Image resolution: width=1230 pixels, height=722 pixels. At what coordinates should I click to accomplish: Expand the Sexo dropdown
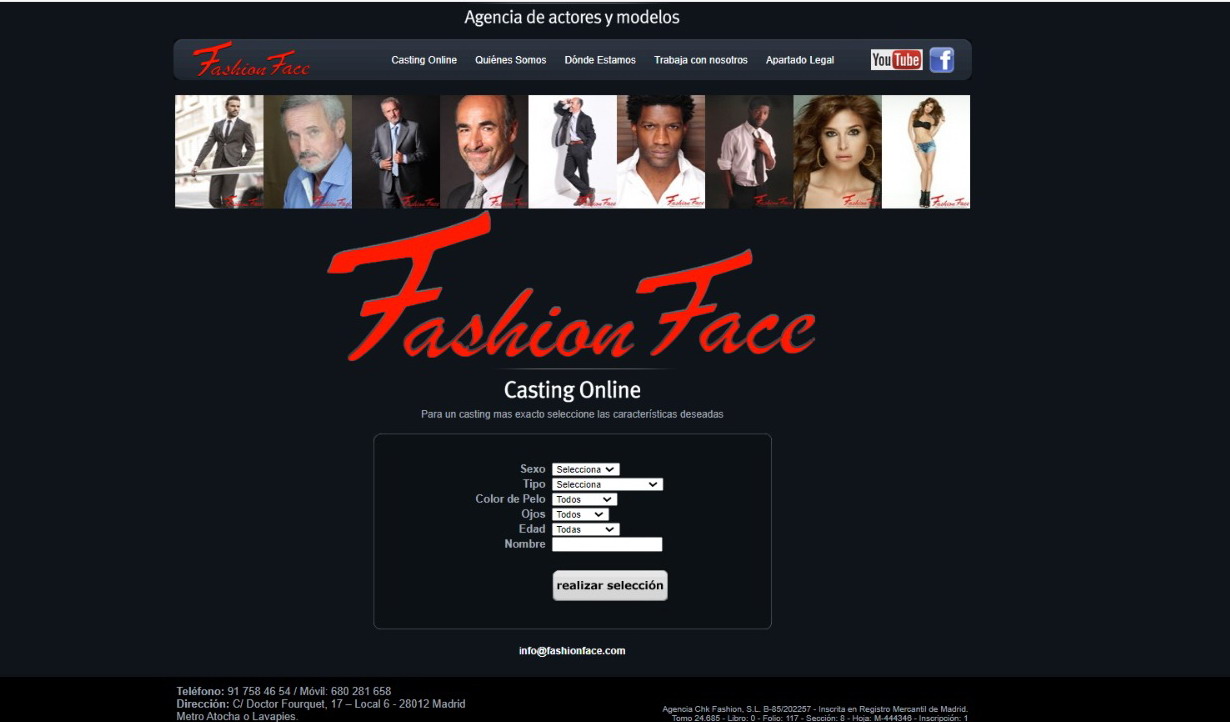(x=586, y=469)
